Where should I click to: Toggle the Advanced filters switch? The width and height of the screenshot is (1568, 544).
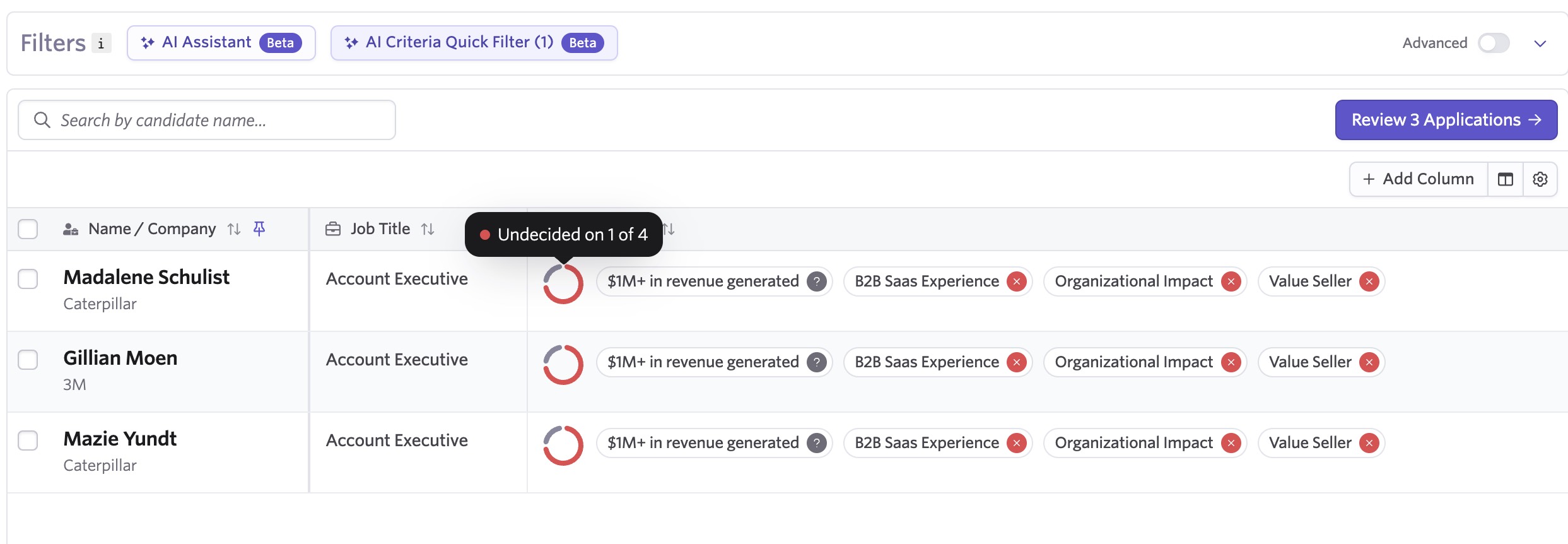pos(1493,43)
